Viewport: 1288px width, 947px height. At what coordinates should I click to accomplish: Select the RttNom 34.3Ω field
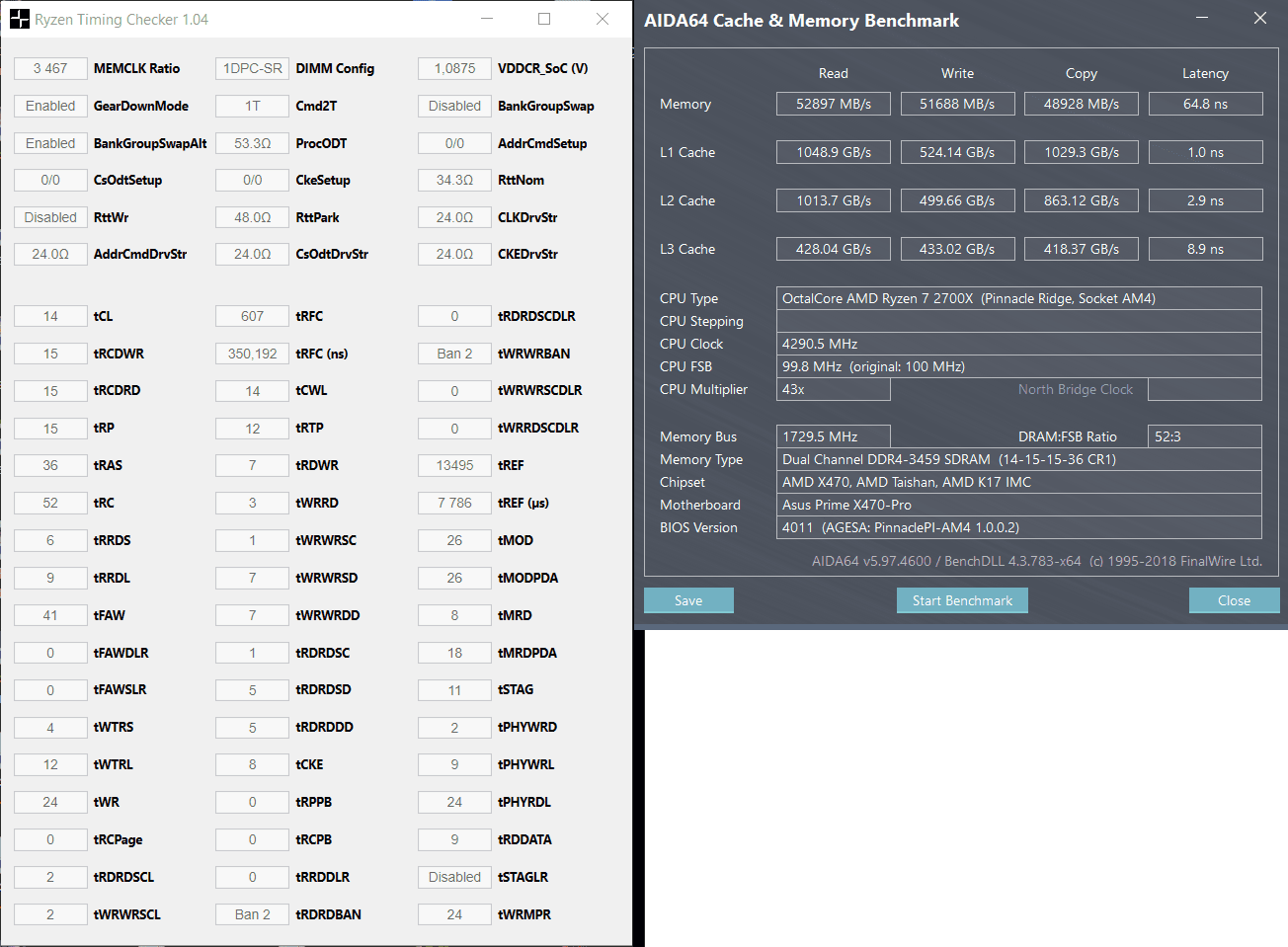pos(454,180)
